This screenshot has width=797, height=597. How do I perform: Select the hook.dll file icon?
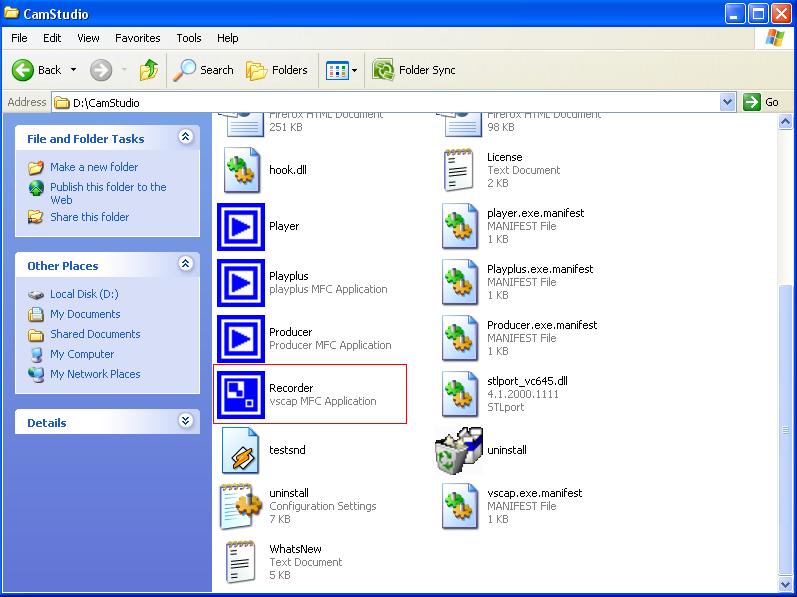point(242,170)
